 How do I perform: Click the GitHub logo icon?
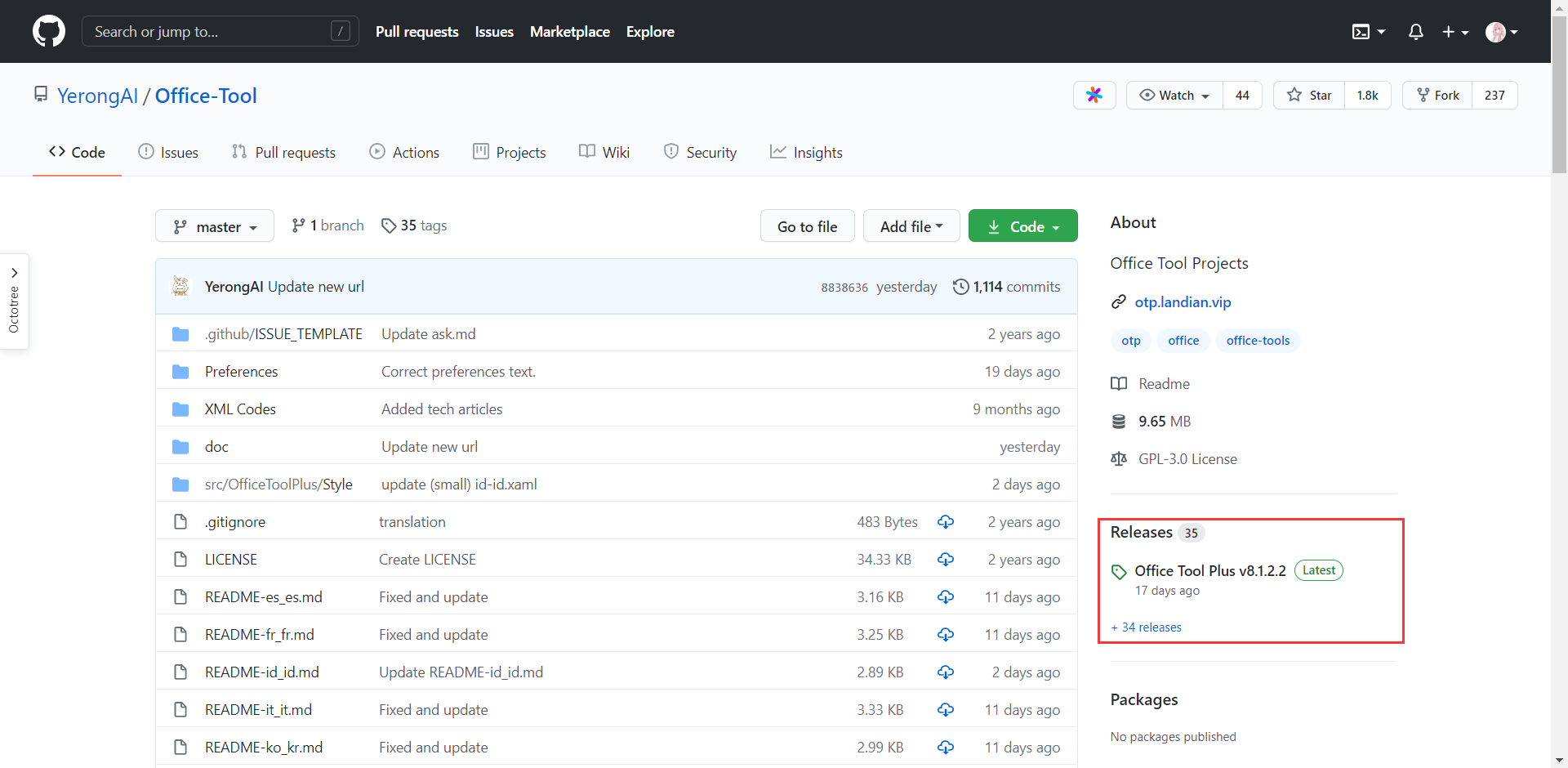[49, 32]
